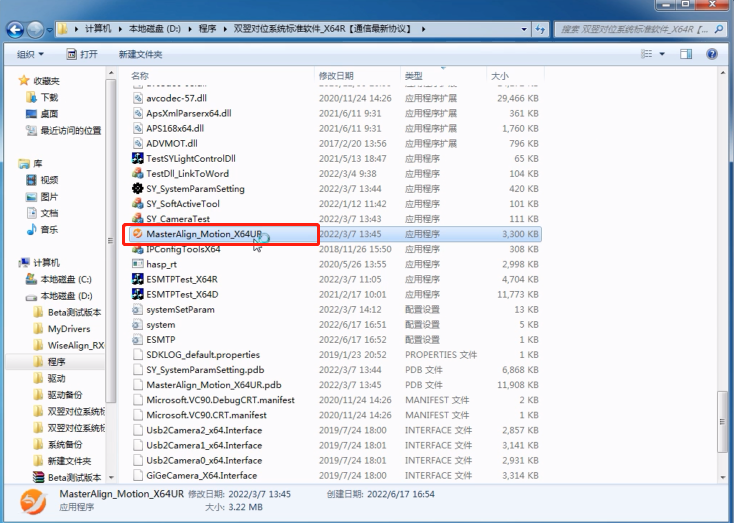Image resolution: width=734 pixels, height=523 pixels.
Task: Select the ESMTPTest_X64R application icon
Action: coord(138,279)
